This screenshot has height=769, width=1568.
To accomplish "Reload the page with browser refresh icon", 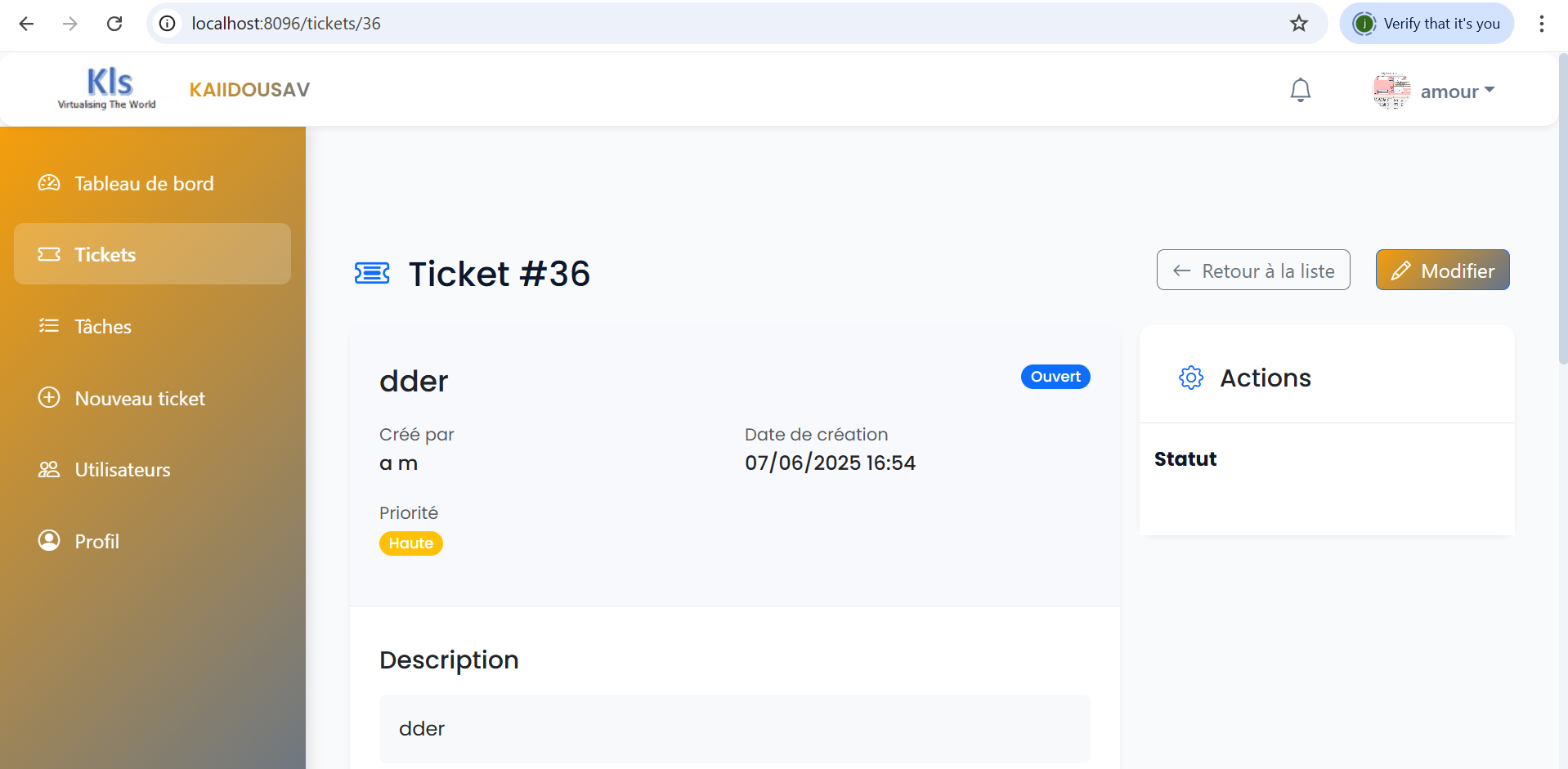I will click(x=114, y=24).
